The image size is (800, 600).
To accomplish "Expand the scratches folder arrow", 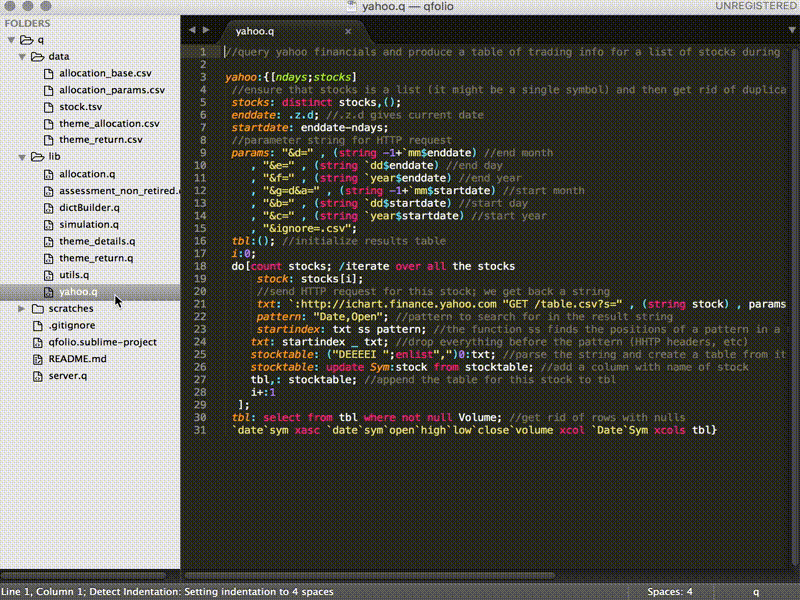I will coord(21,309).
